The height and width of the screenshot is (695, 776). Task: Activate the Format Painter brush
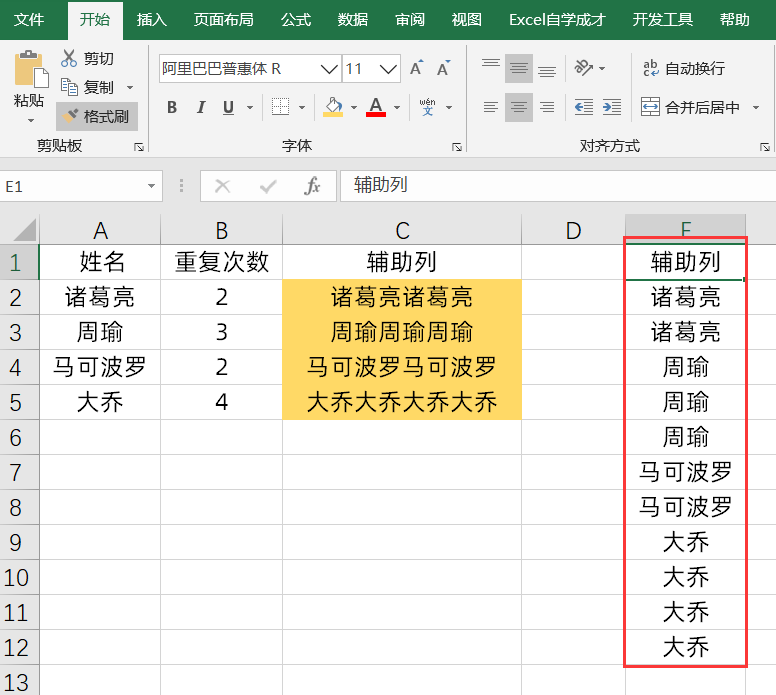(x=97, y=116)
